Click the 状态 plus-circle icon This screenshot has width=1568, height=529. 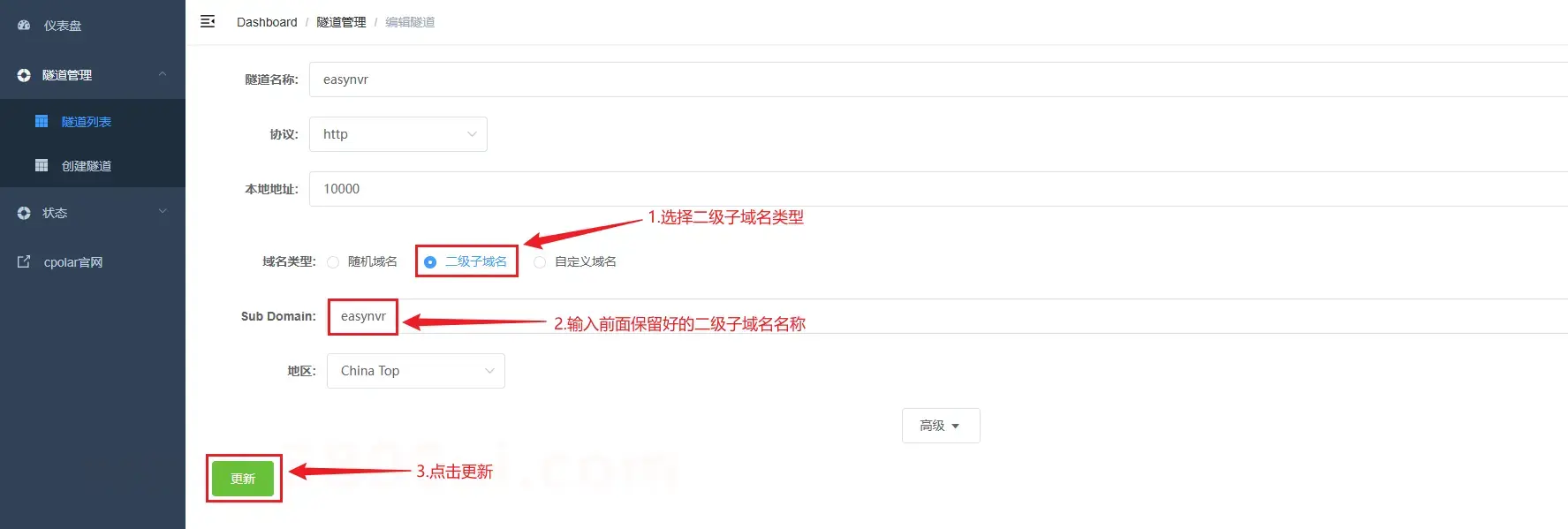coord(24,213)
